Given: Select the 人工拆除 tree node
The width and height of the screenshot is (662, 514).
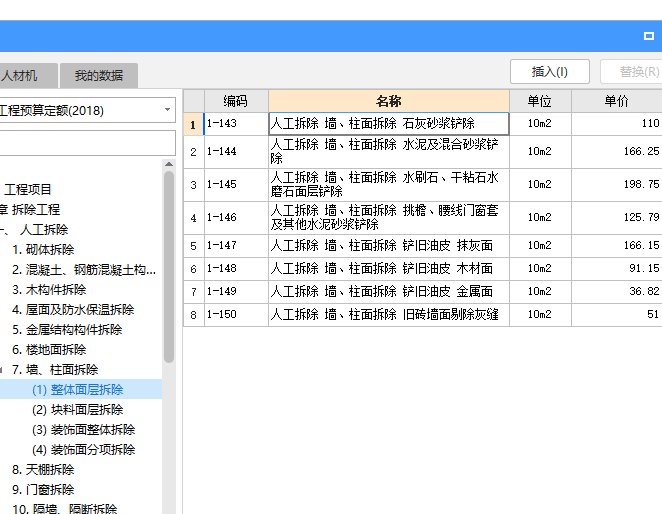Looking at the screenshot, I should 44,229.
